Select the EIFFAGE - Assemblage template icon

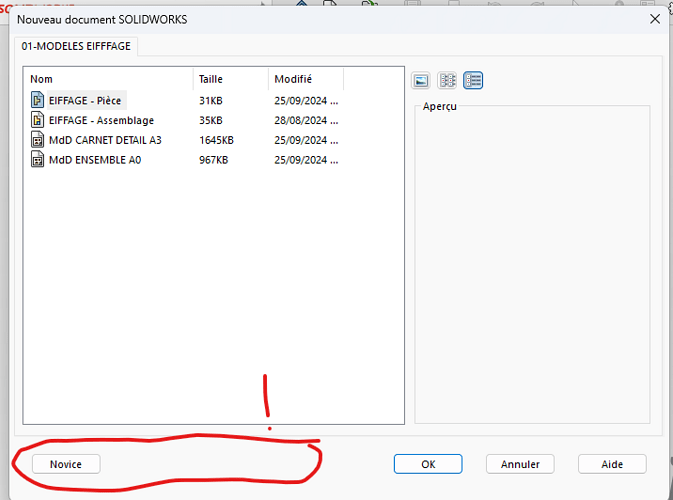(x=37, y=120)
